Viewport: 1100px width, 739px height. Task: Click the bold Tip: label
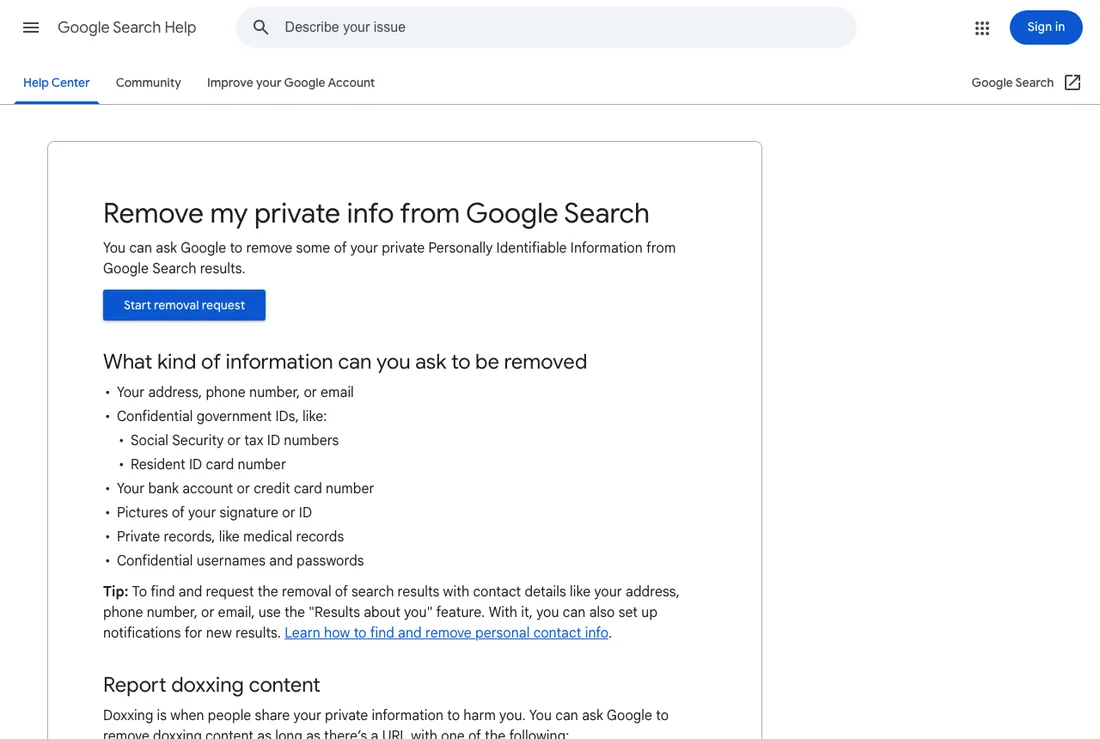116,592
